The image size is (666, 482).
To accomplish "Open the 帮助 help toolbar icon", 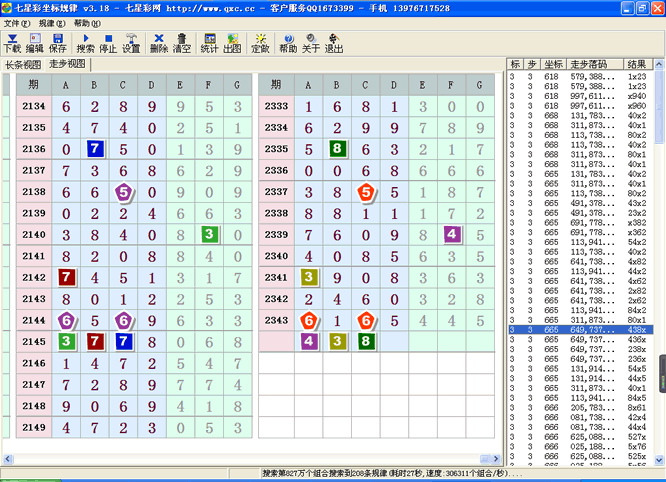I will point(288,44).
